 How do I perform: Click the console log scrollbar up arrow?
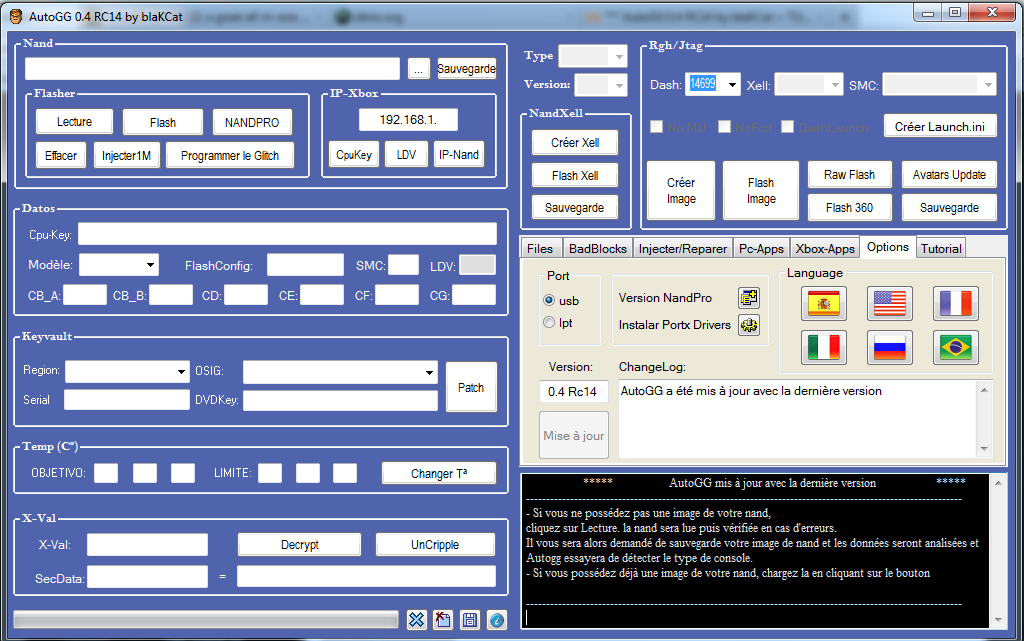(x=998, y=483)
